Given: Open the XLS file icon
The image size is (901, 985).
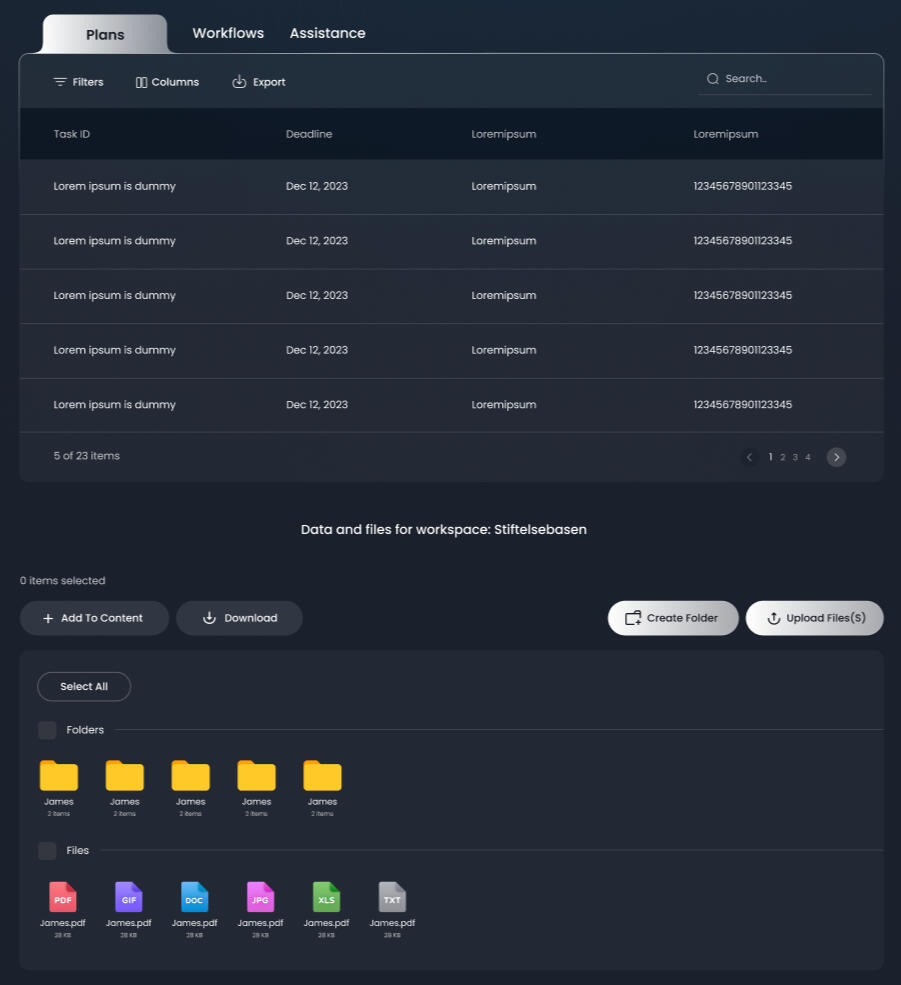Looking at the screenshot, I should tap(326, 896).
